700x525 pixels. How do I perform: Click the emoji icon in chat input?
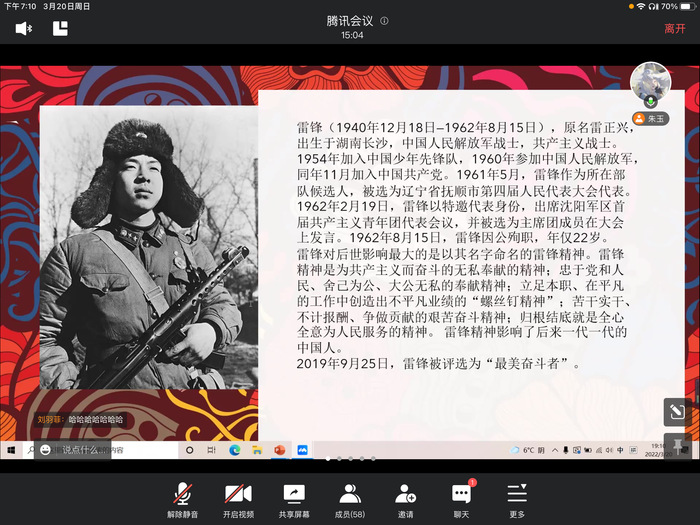46,450
